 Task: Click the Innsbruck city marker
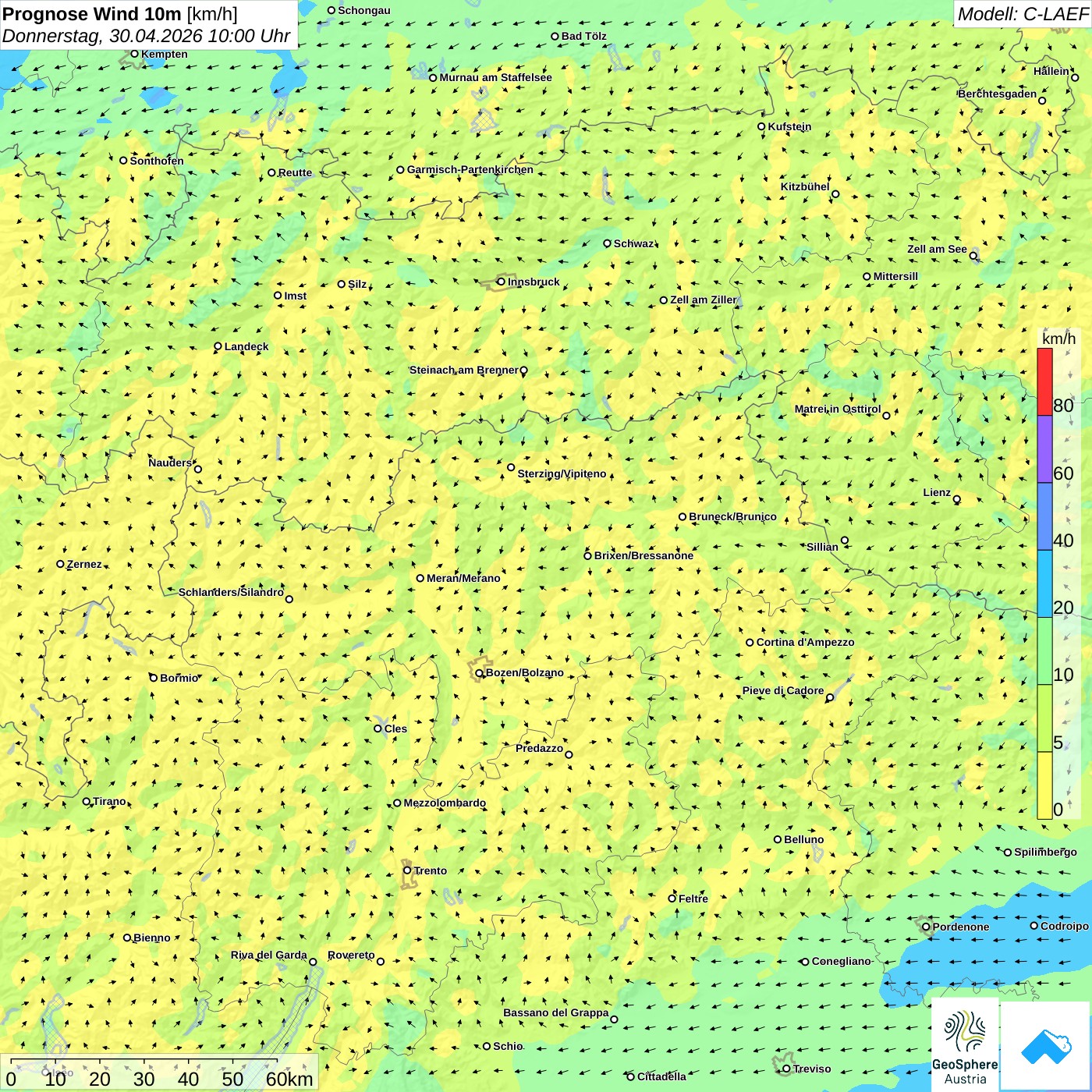(x=502, y=282)
